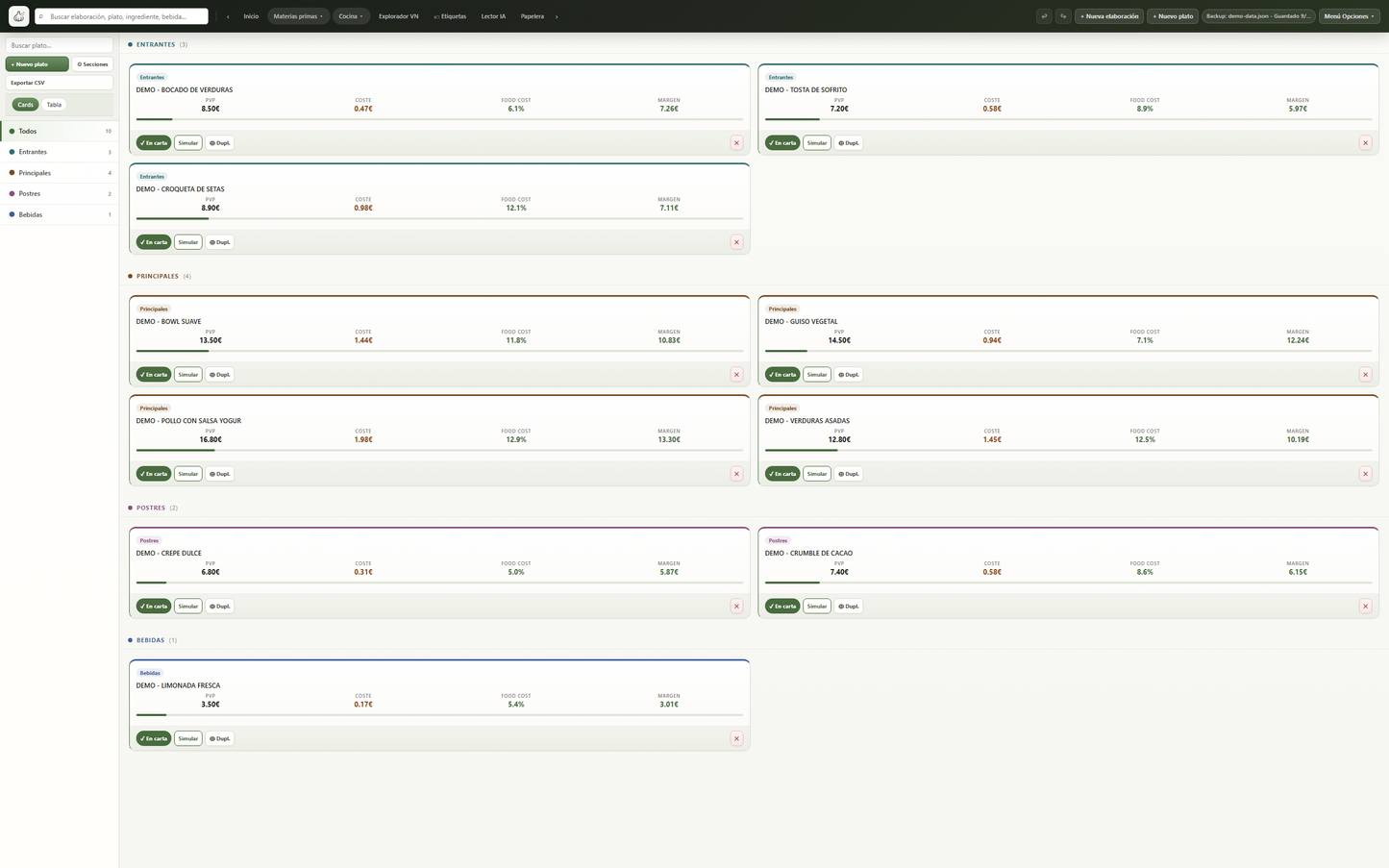Click the Postres section header

pos(153,508)
